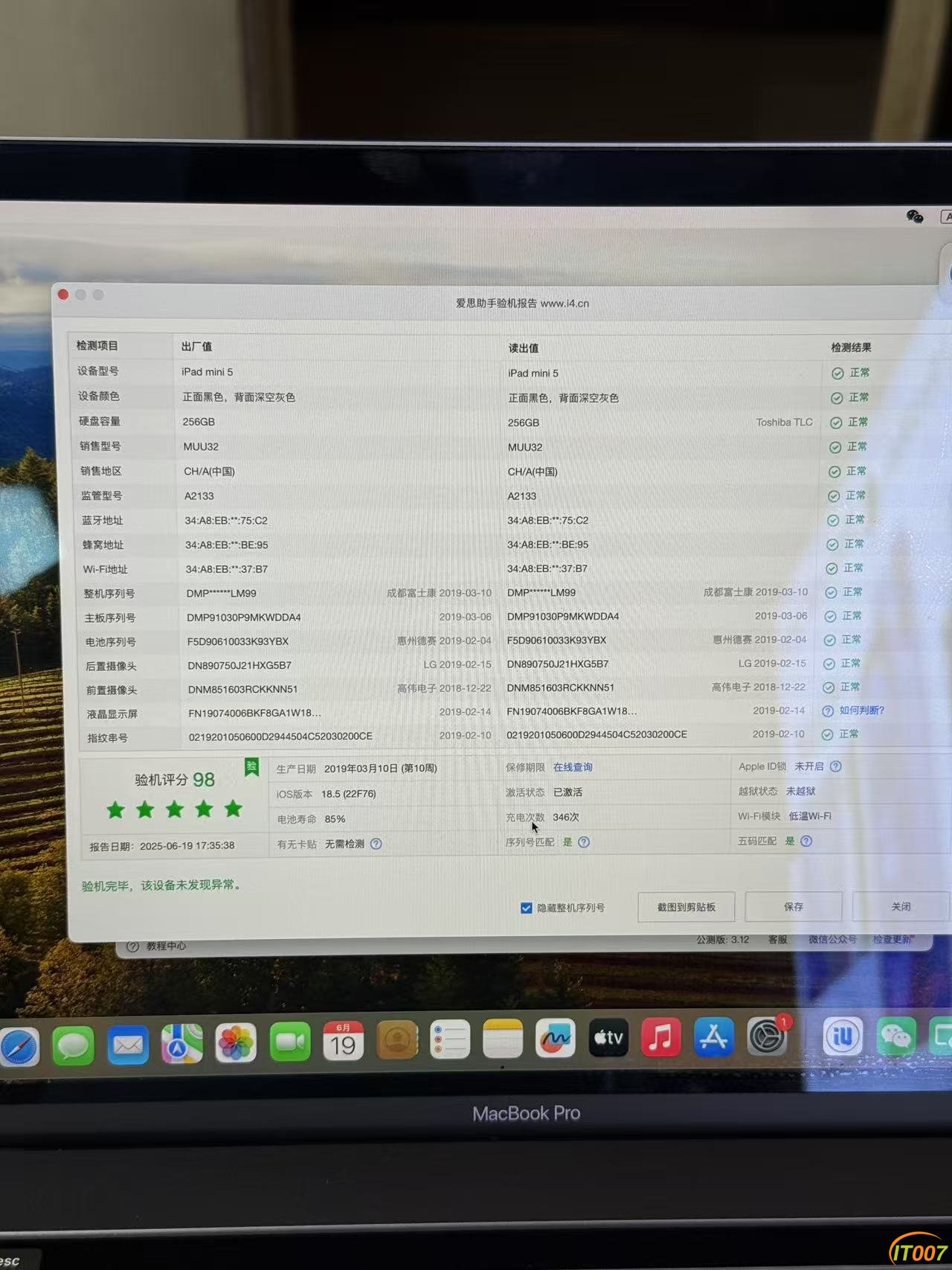Open Freeform from the dock
Viewport: 952px width, 1270px height.
[556, 1037]
